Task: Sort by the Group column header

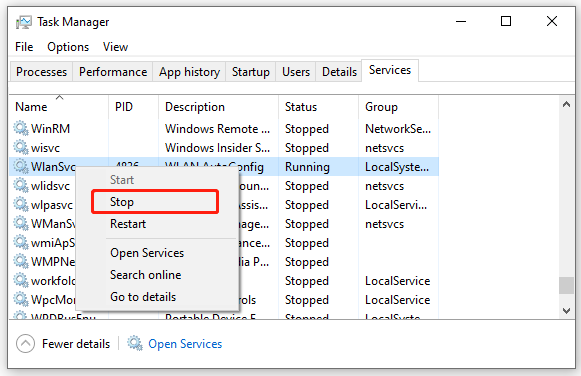Action: [x=398, y=107]
